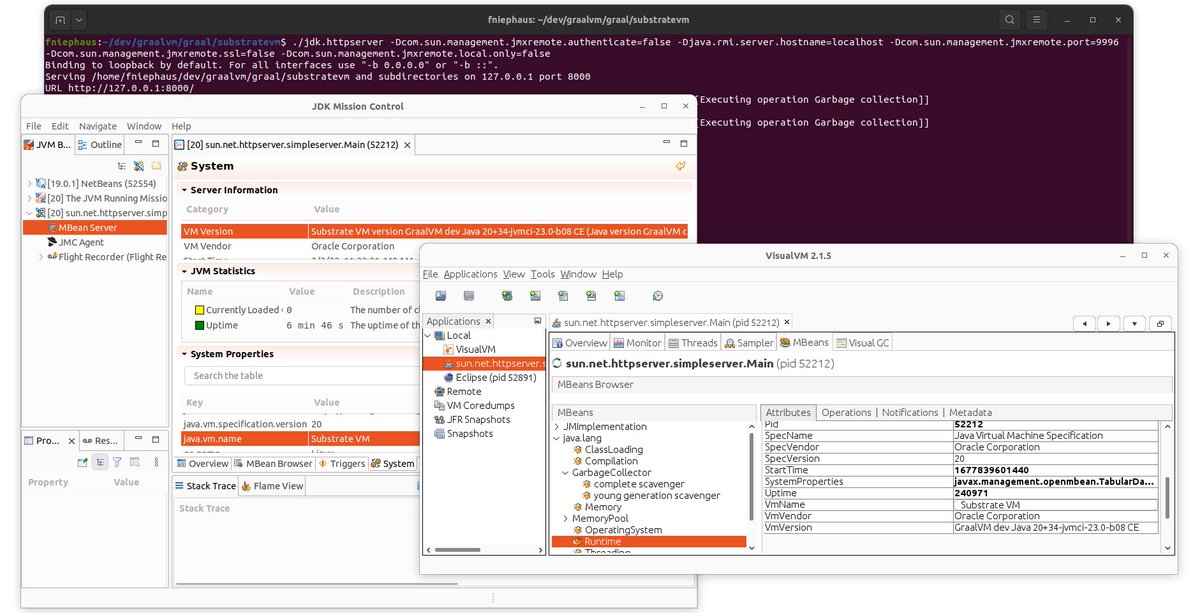Collapse sun.net.httpserver node in JVM Browser
Image resolution: width=1200 pixels, height=613 pixels.
tap(29, 213)
